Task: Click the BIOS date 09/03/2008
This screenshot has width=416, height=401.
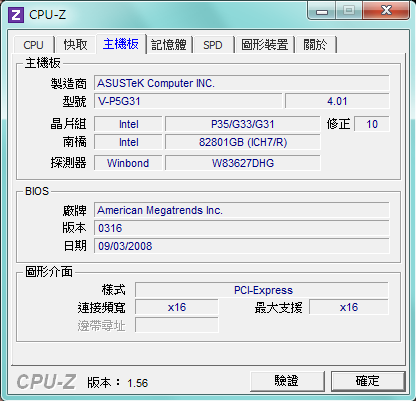Action: (242, 246)
